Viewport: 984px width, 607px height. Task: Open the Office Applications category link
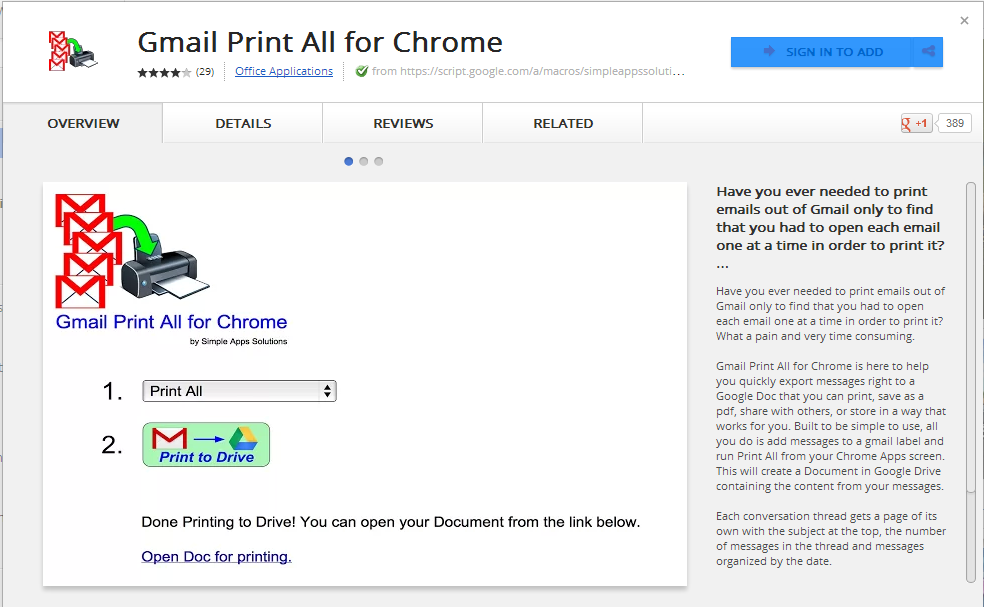pos(284,72)
